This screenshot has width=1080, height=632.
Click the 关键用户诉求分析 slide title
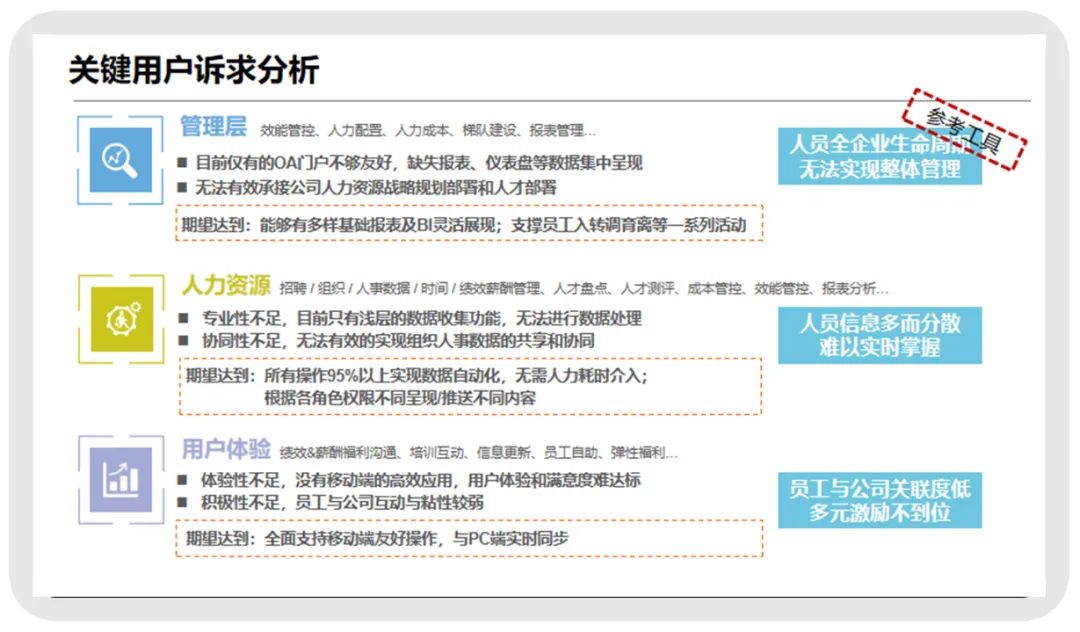coord(194,70)
